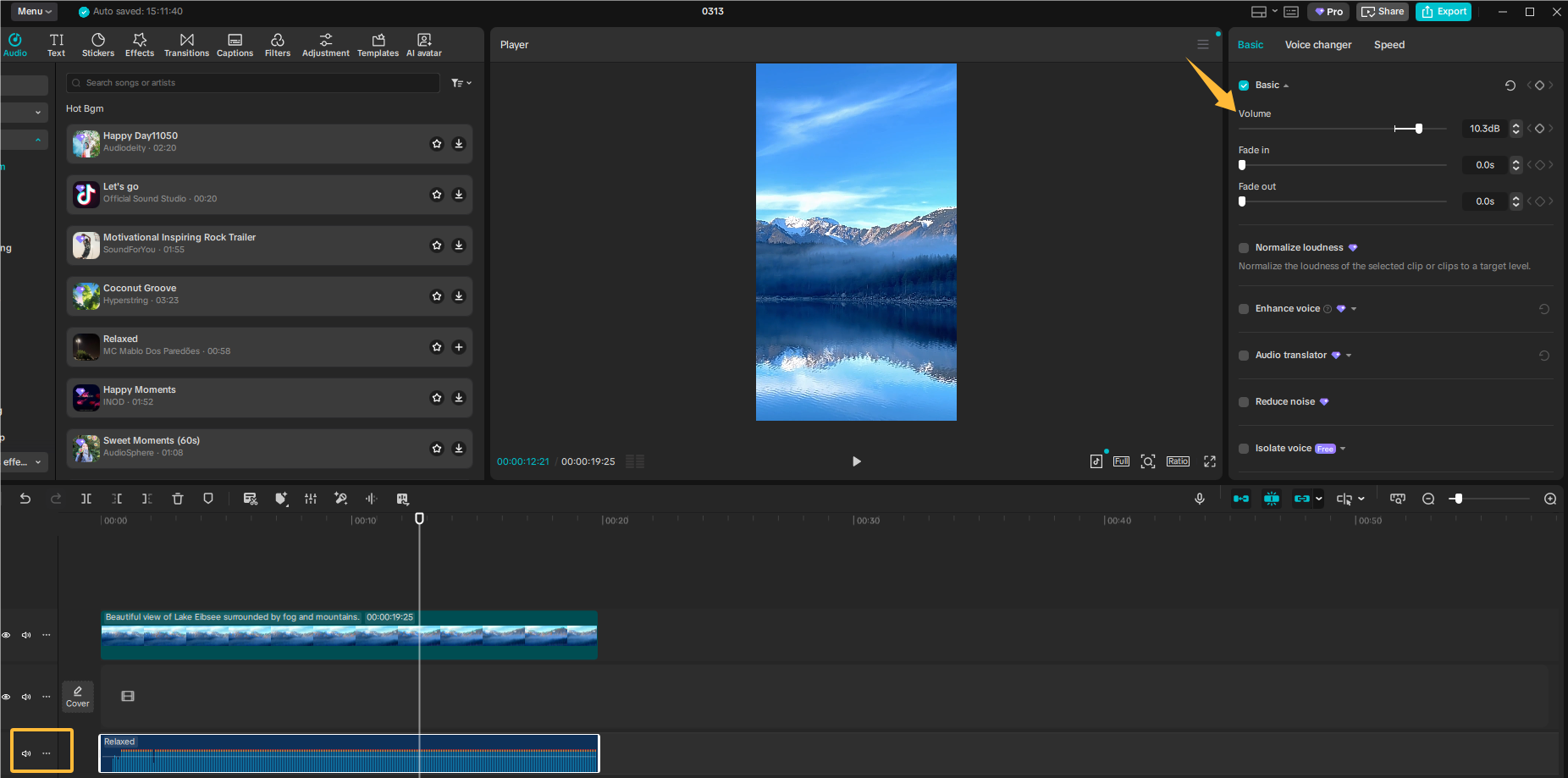Viewport: 1568px width, 778px height.
Task: Delete the selected clip
Action: [177, 499]
